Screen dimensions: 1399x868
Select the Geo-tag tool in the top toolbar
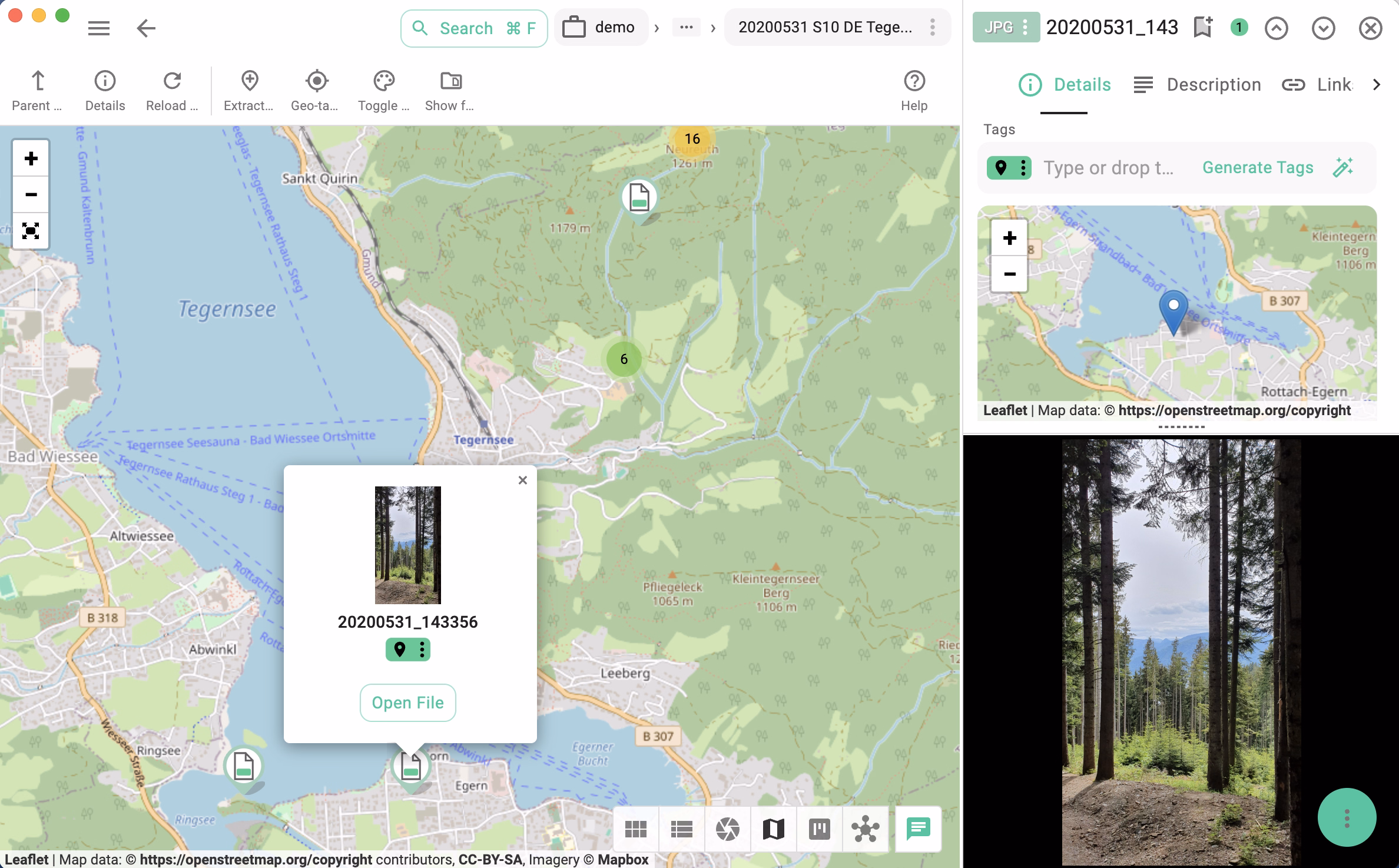316,88
